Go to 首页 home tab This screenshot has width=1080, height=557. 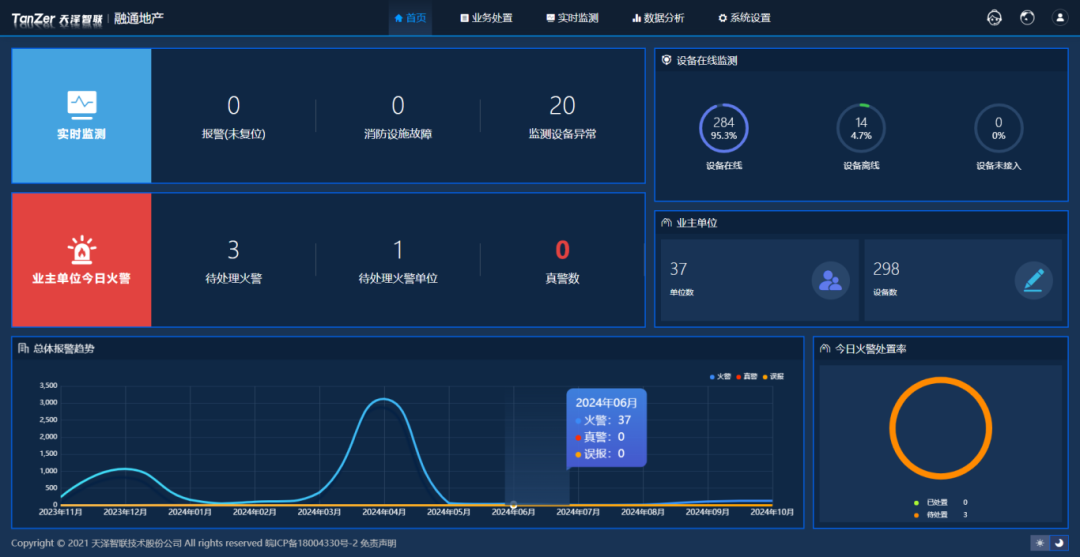pos(410,18)
